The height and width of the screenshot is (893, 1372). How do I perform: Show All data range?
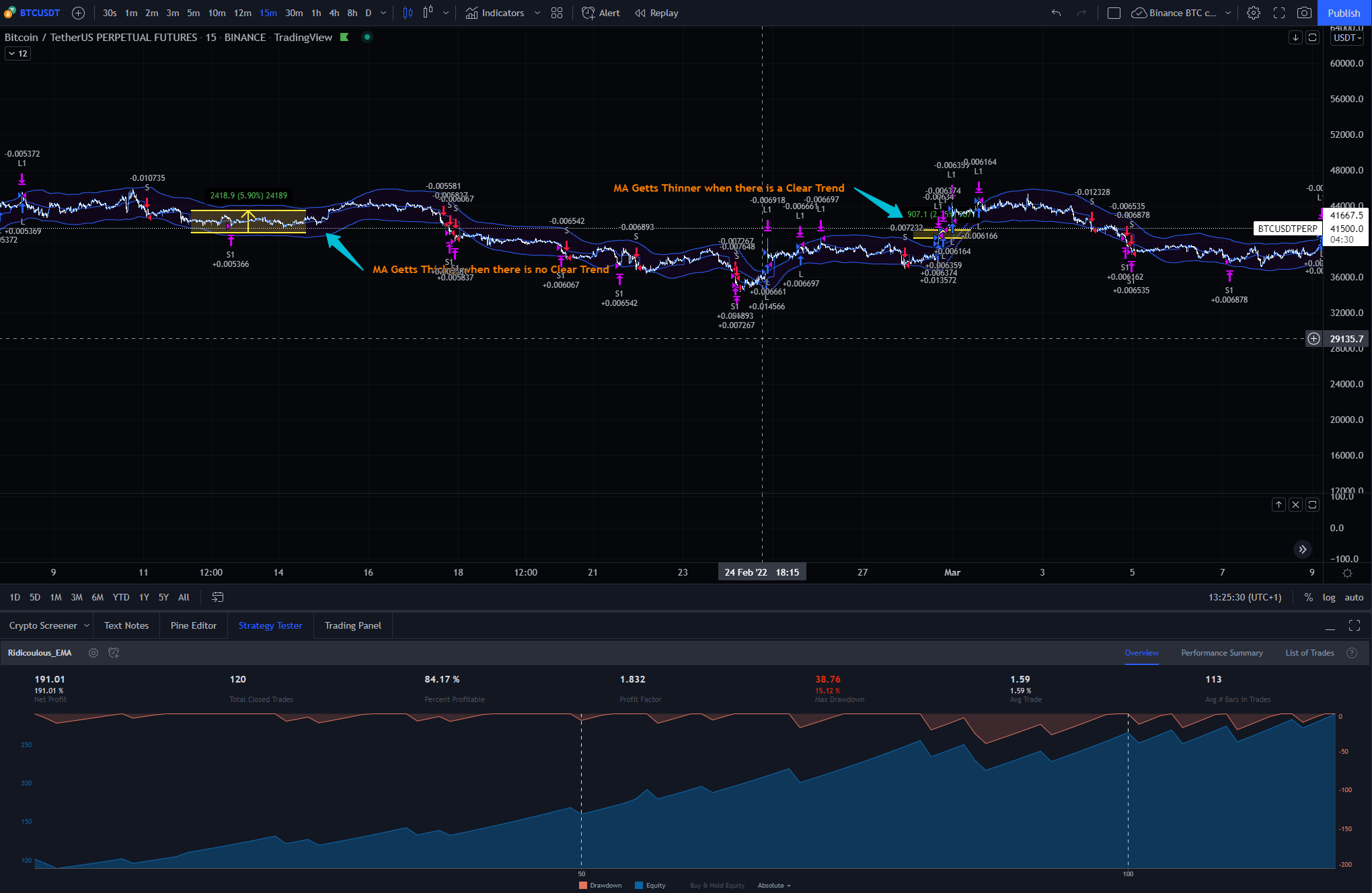click(x=184, y=597)
